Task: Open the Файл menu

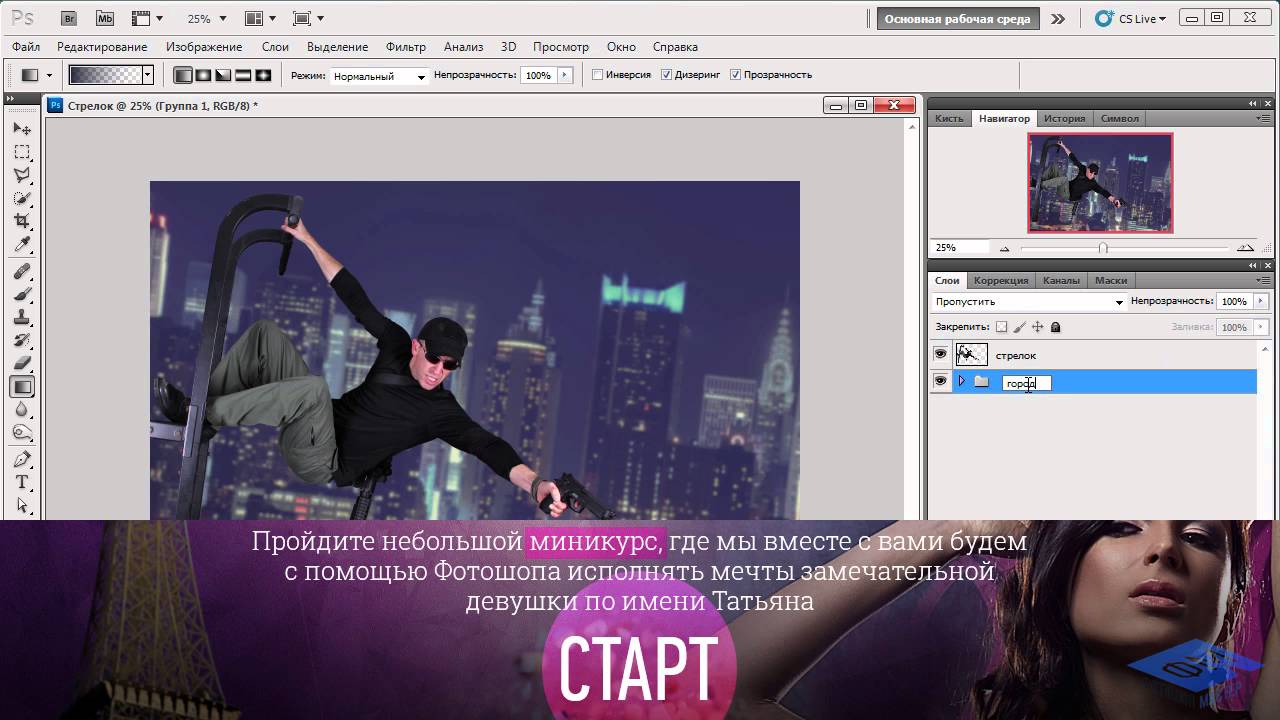Action: click(x=26, y=47)
